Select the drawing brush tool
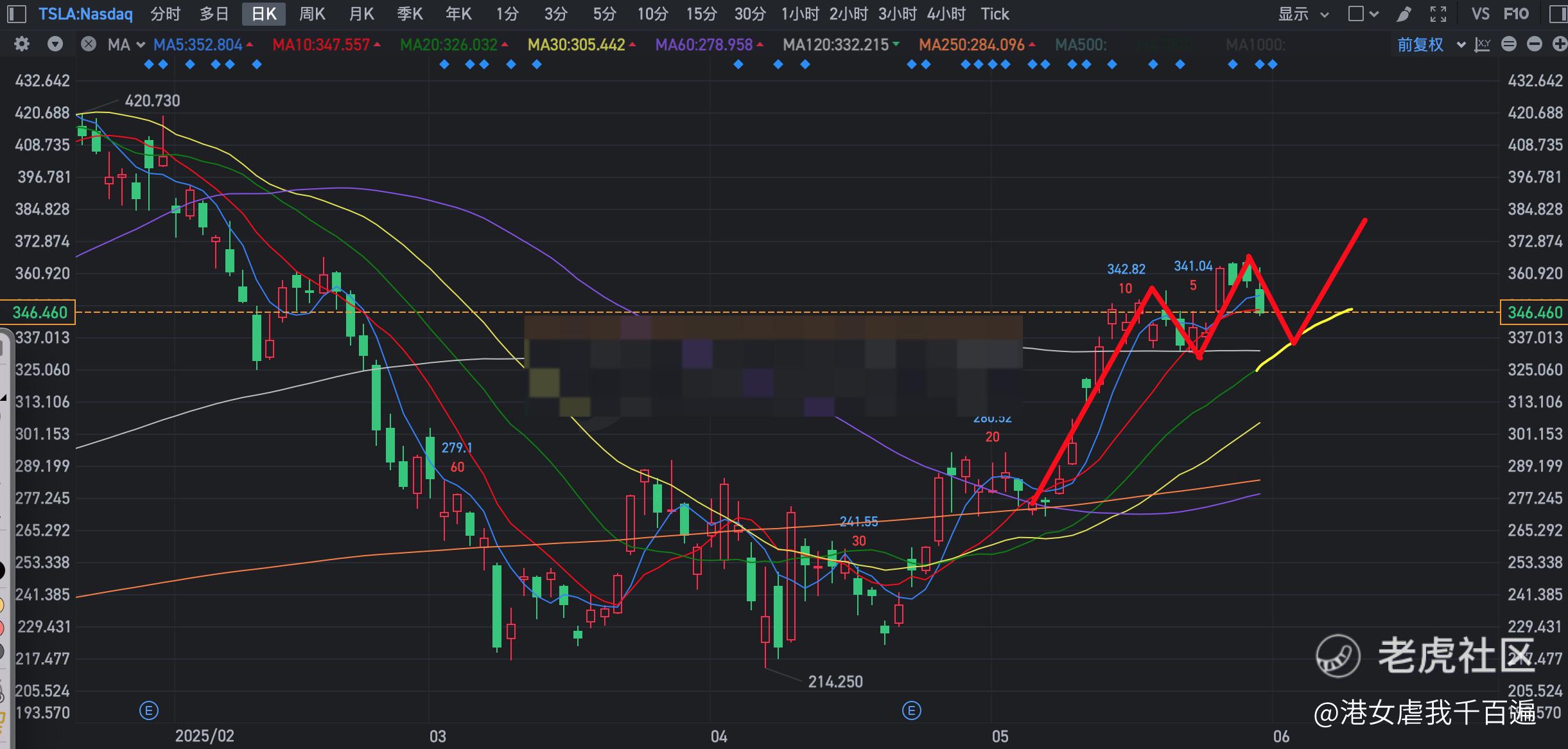Viewport: 1568px width, 749px height. click(1404, 13)
